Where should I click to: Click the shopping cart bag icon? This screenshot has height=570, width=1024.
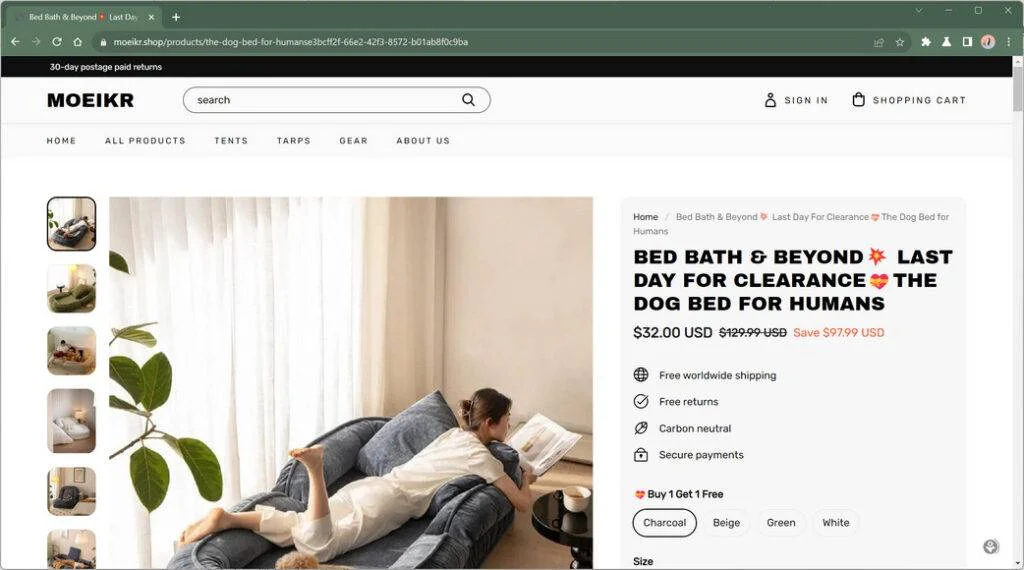(x=859, y=99)
